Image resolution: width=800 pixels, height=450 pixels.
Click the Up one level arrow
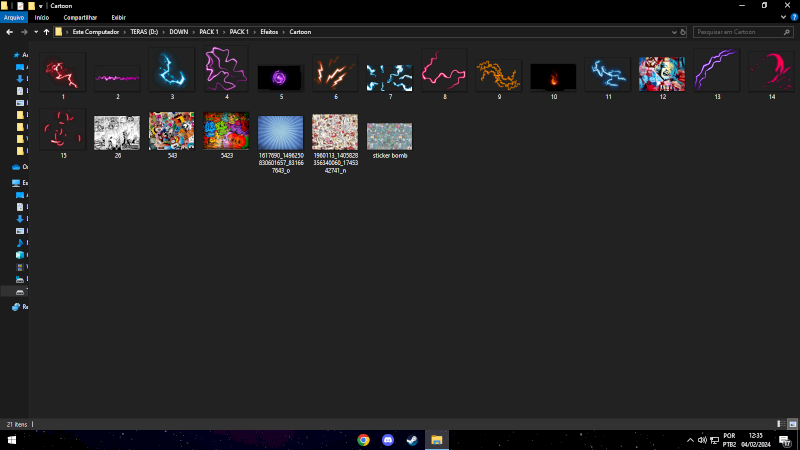coord(46,32)
